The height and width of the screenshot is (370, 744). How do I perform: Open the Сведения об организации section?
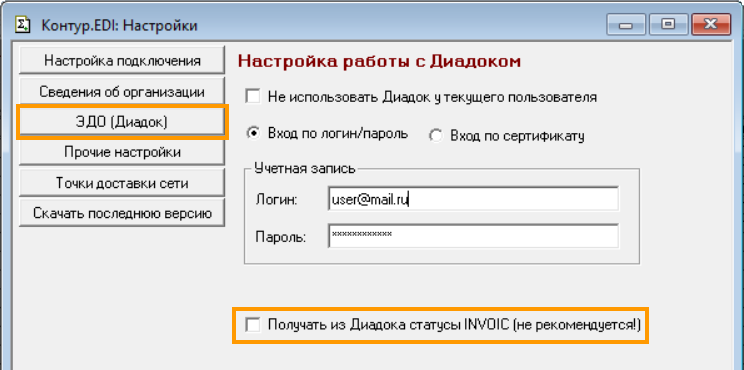(121, 92)
